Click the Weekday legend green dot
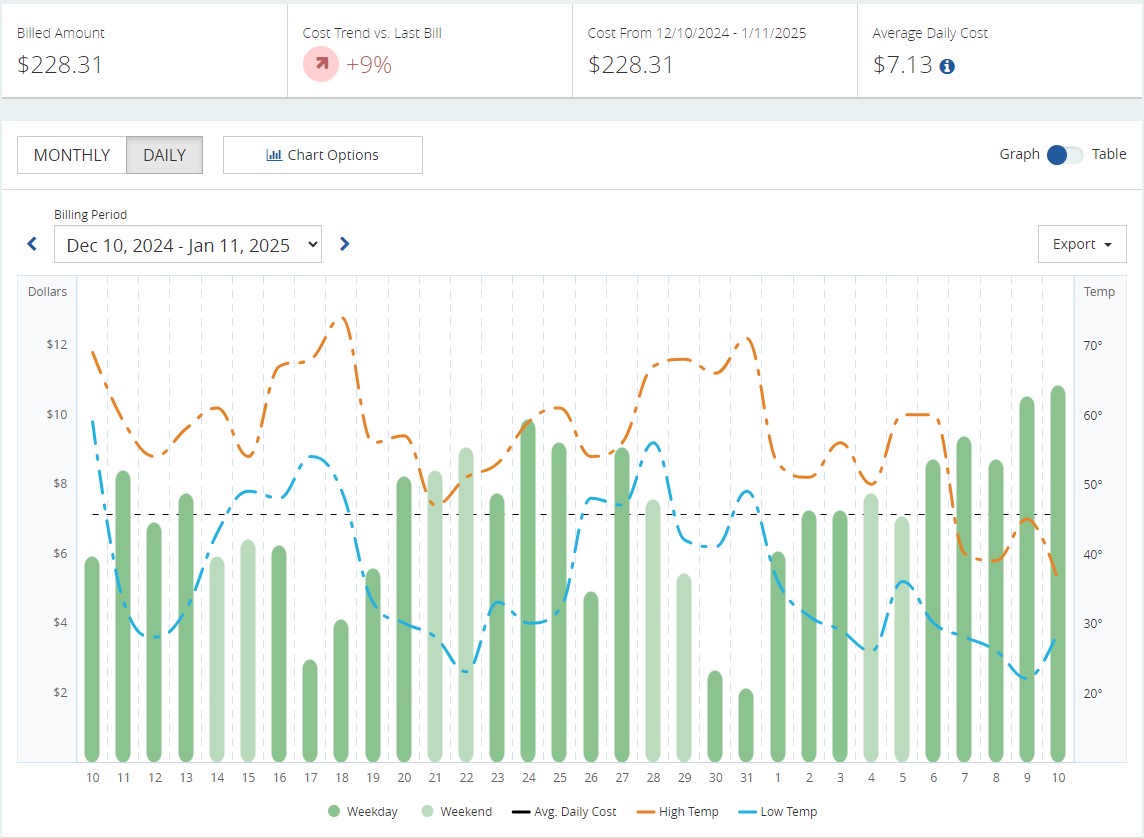The height and width of the screenshot is (838, 1144). (334, 812)
